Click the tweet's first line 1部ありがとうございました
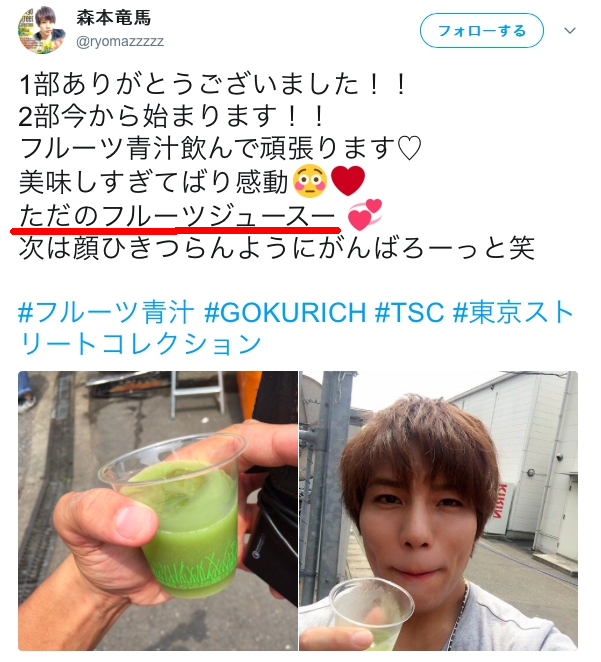This screenshot has height=662, width=601. coord(213,84)
